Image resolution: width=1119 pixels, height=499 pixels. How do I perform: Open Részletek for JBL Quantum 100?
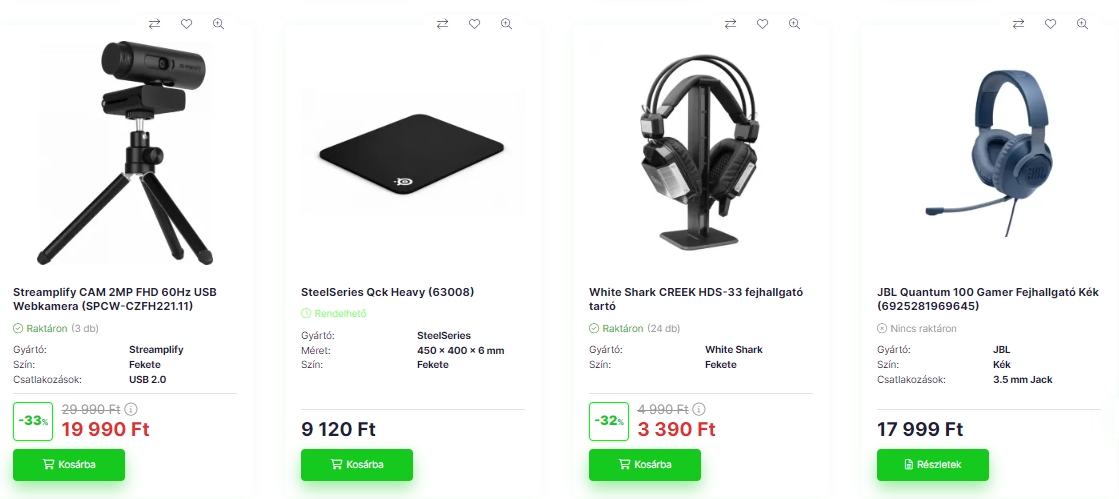[933, 465]
